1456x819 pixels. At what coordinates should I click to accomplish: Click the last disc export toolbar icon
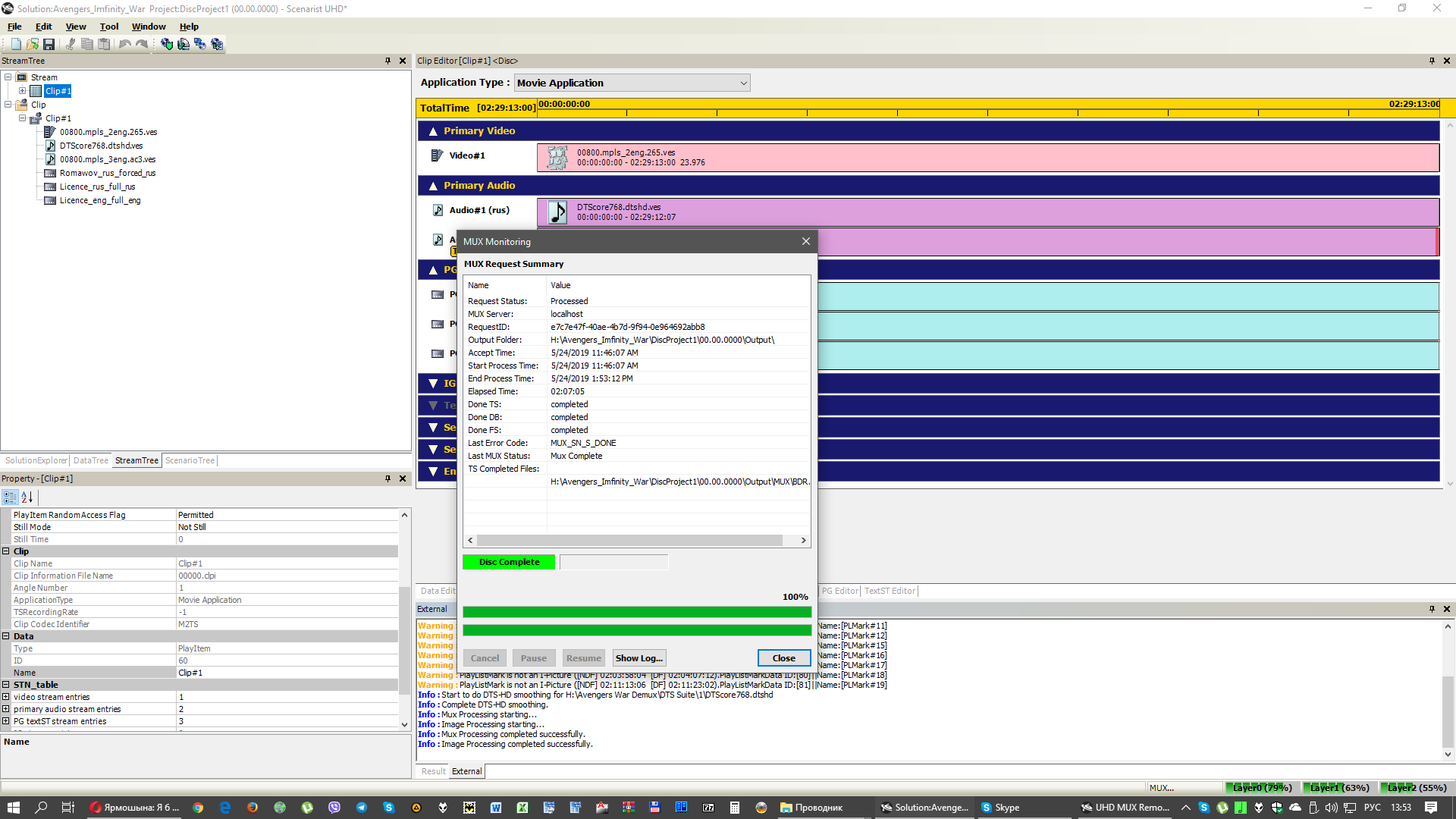click(x=217, y=45)
